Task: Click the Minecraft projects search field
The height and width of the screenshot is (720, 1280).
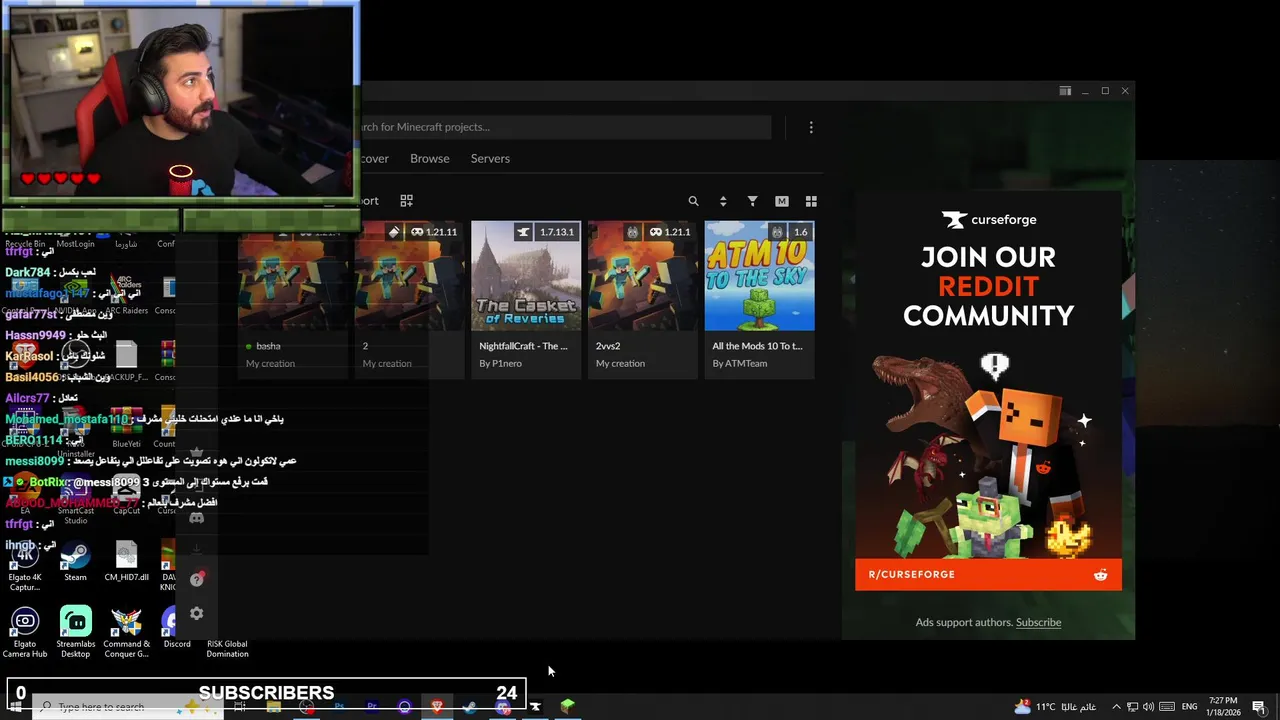Action: coord(565,127)
